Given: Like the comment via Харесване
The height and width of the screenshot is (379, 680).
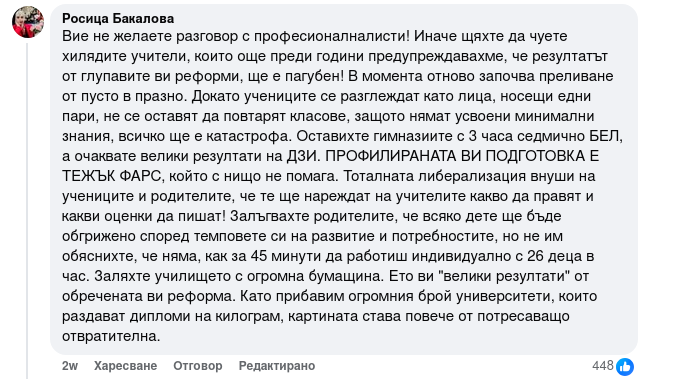Looking at the screenshot, I should [125, 366].
